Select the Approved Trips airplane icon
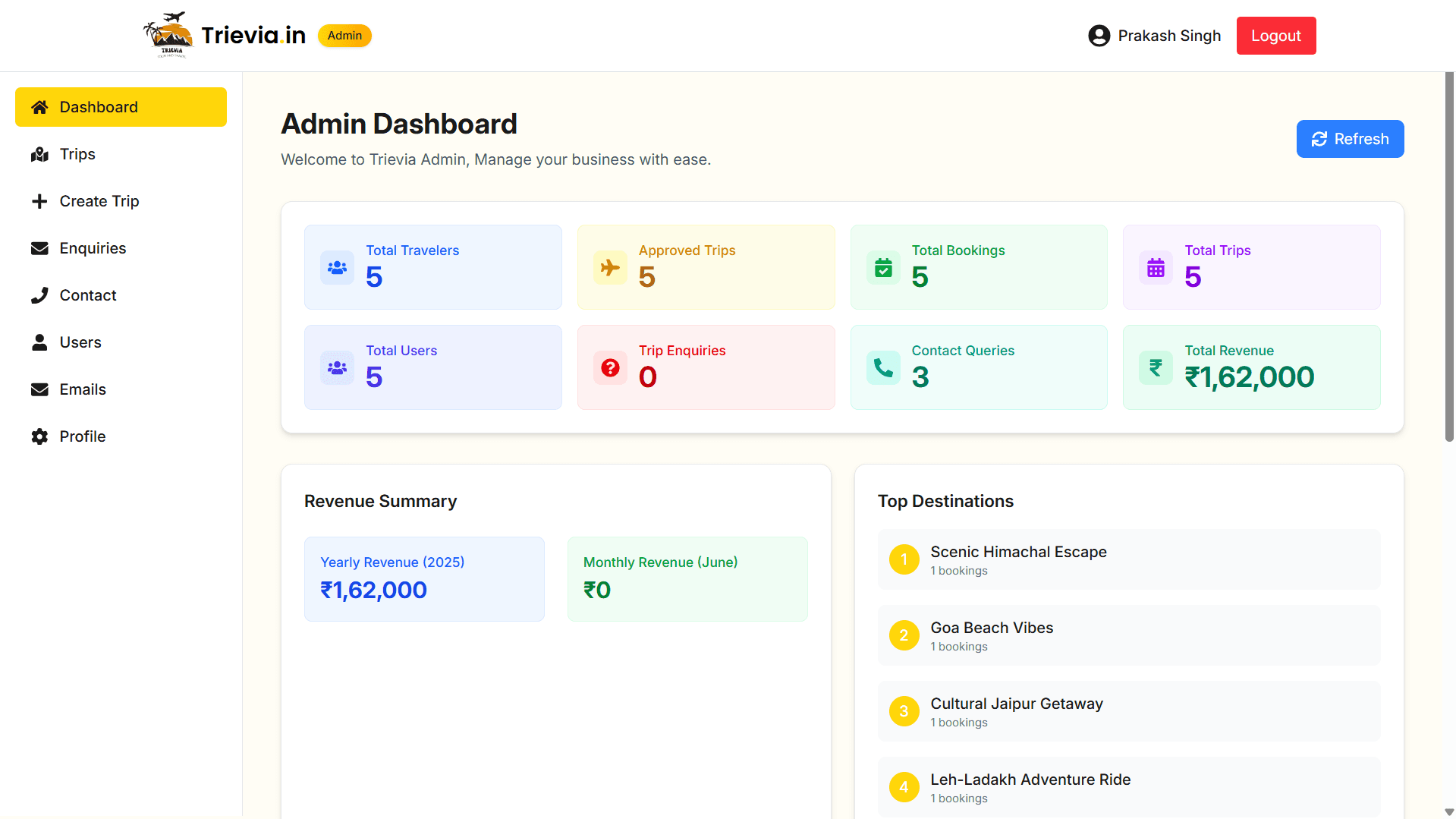 [610, 267]
